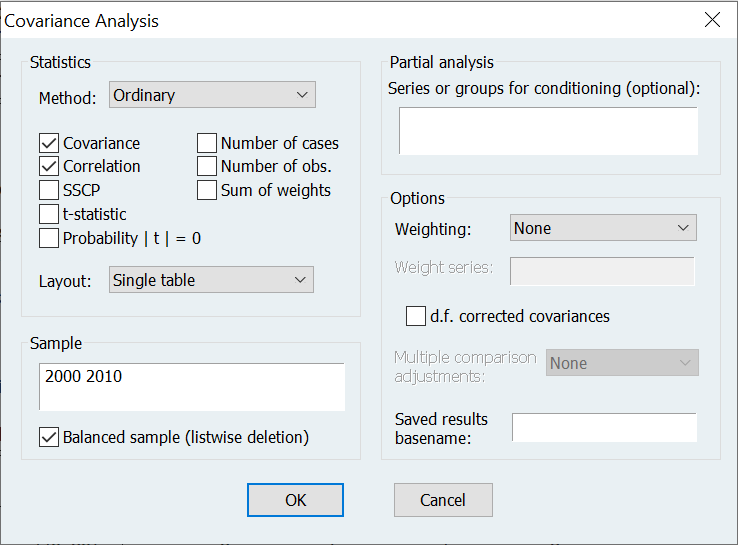Close the Covariance Analysis dialog

[712, 20]
